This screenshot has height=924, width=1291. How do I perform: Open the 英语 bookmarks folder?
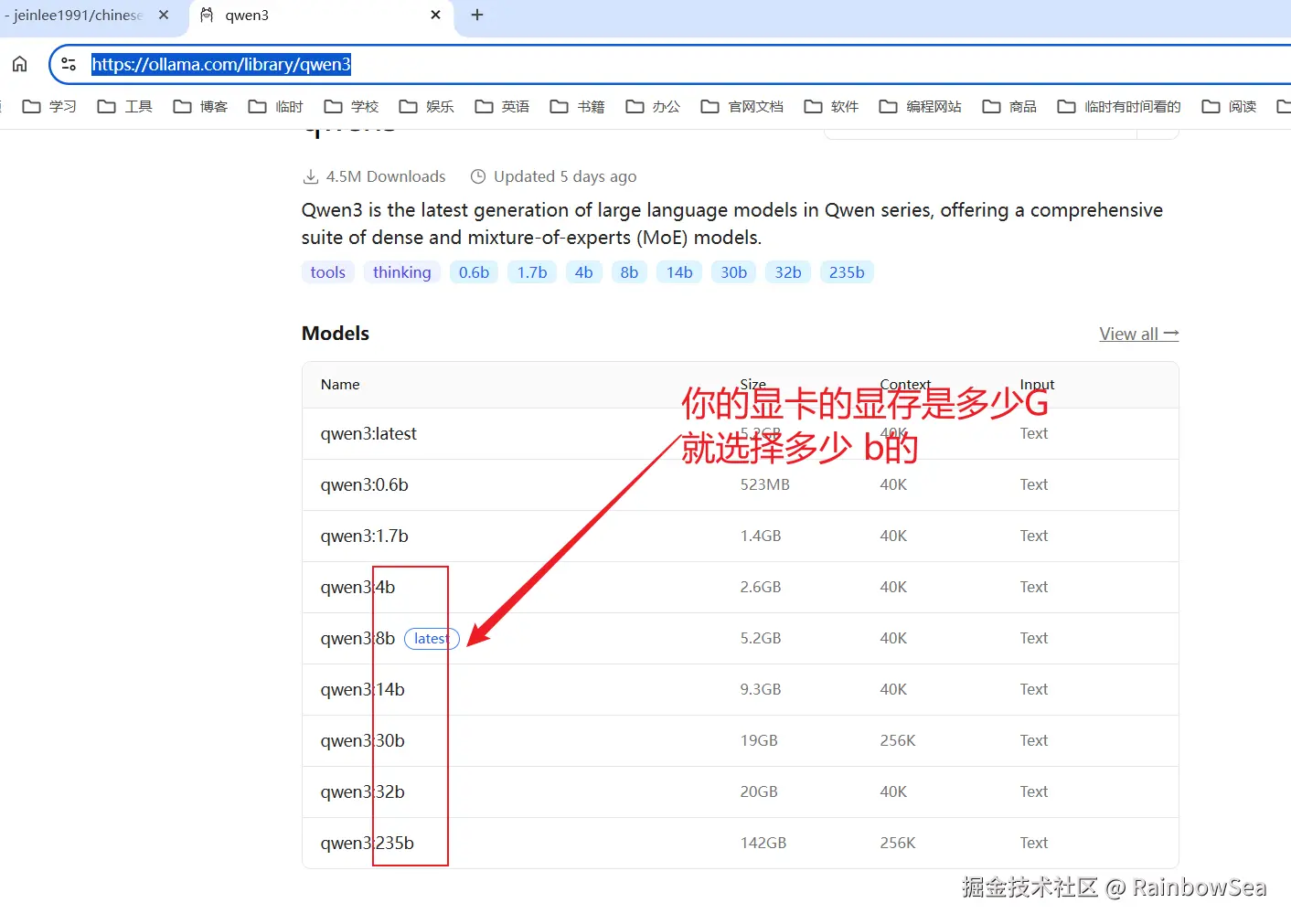coord(502,106)
